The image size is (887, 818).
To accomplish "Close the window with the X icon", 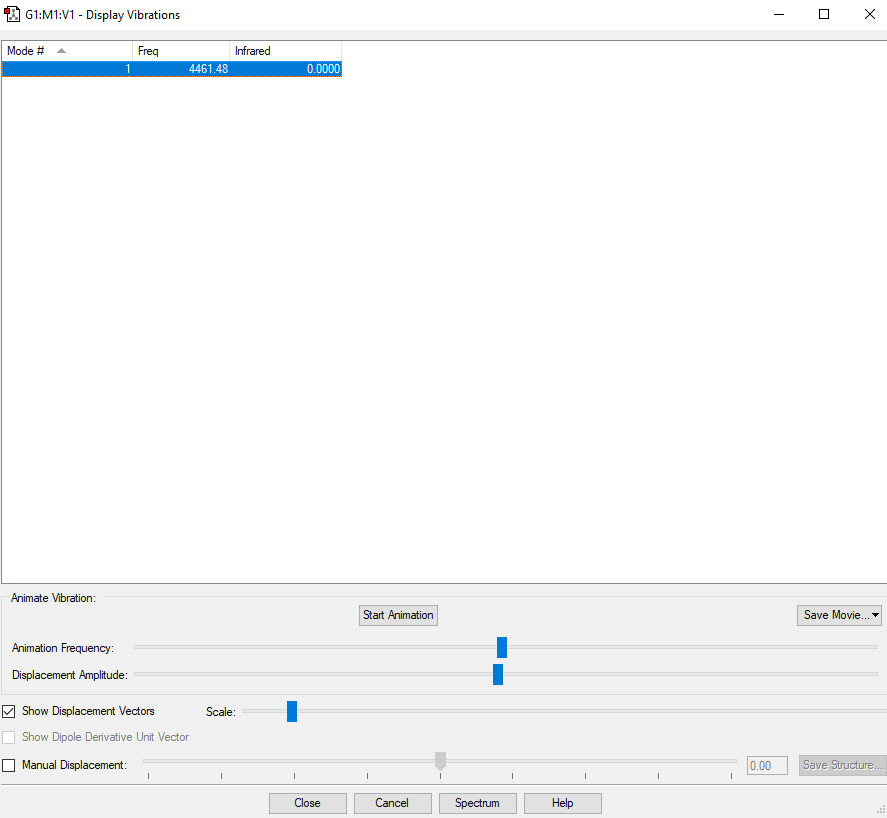I will coord(870,14).
